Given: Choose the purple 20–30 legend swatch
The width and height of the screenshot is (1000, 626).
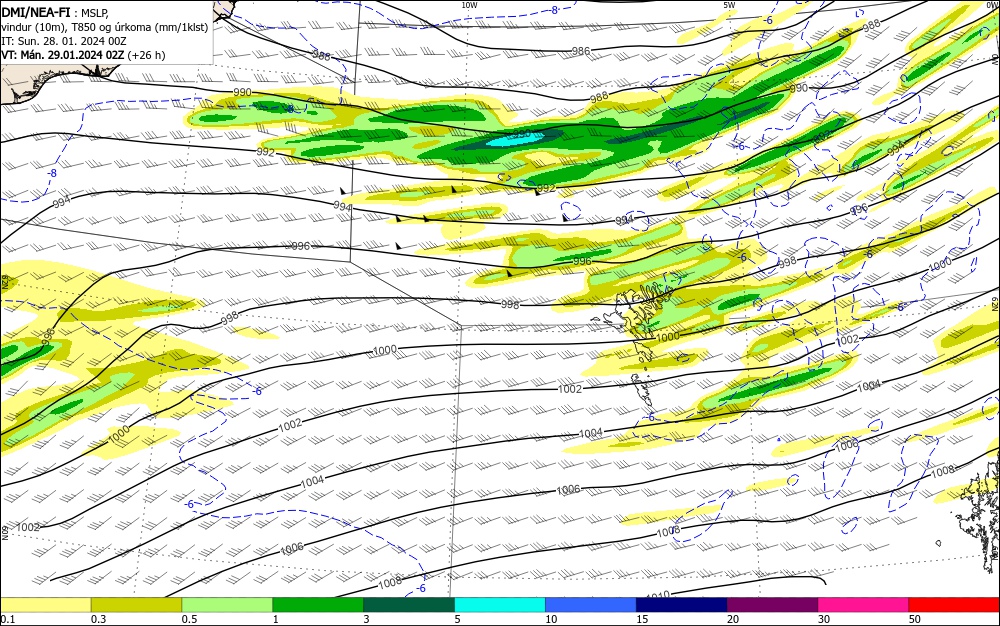Looking at the screenshot, I should [772, 605].
